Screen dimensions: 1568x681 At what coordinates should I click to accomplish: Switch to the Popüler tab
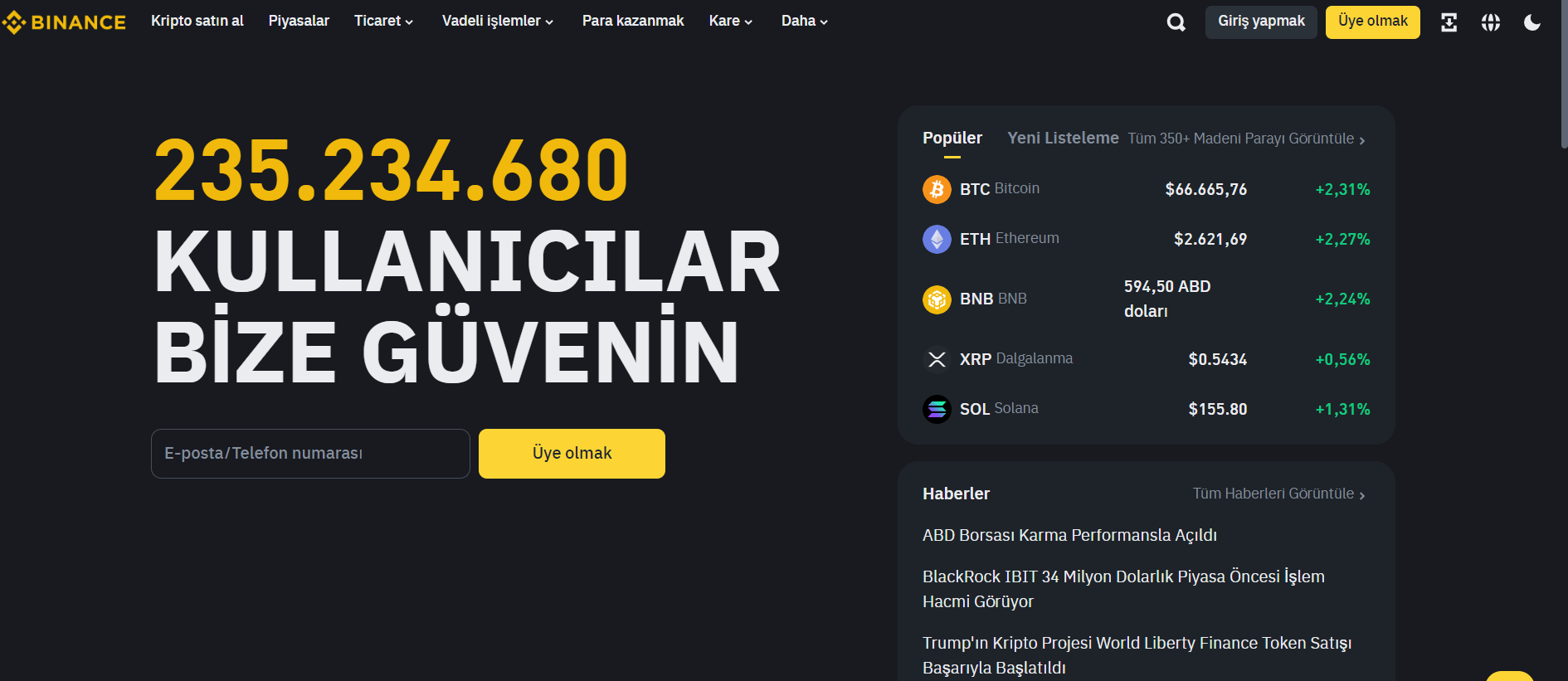click(952, 139)
